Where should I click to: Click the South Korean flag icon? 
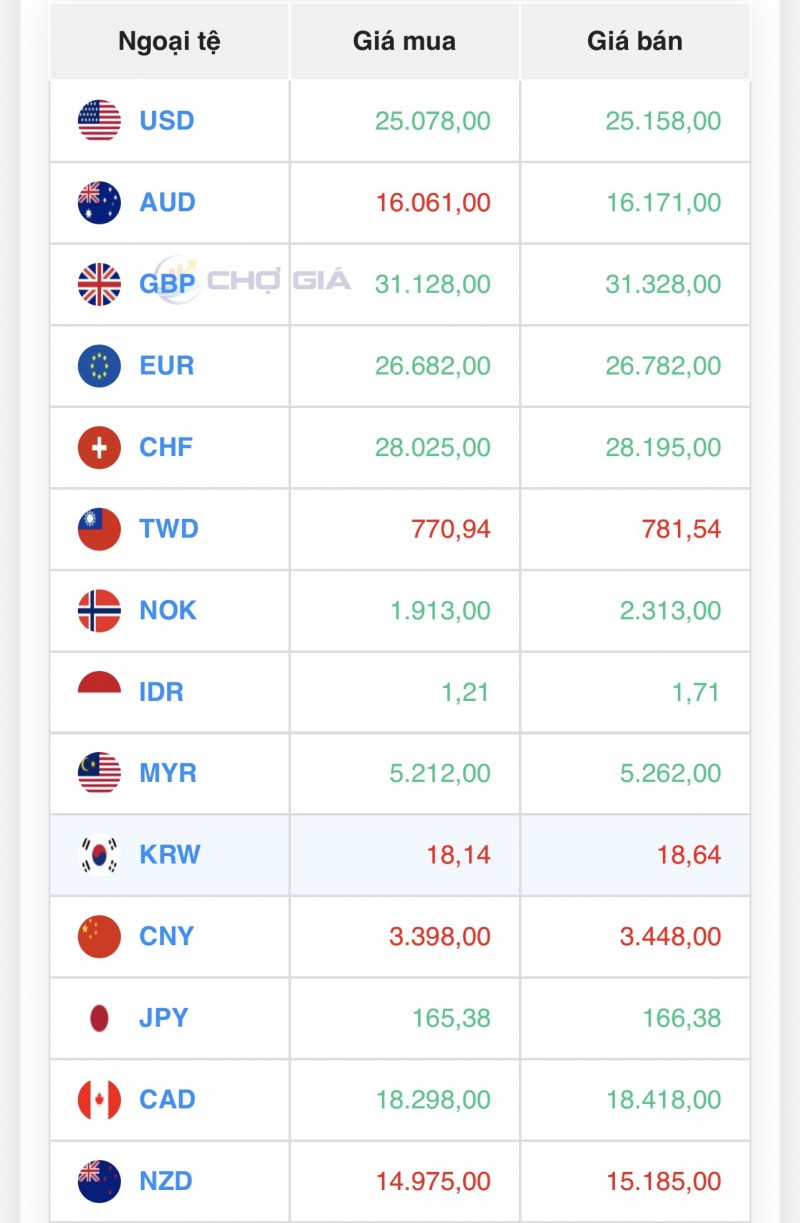tap(99, 855)
